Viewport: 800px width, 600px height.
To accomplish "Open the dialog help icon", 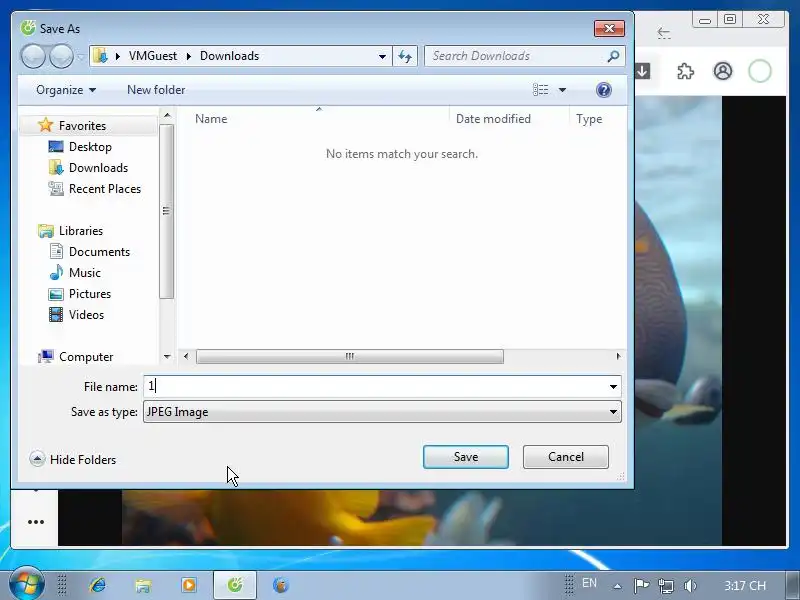I will pos(604,90).
